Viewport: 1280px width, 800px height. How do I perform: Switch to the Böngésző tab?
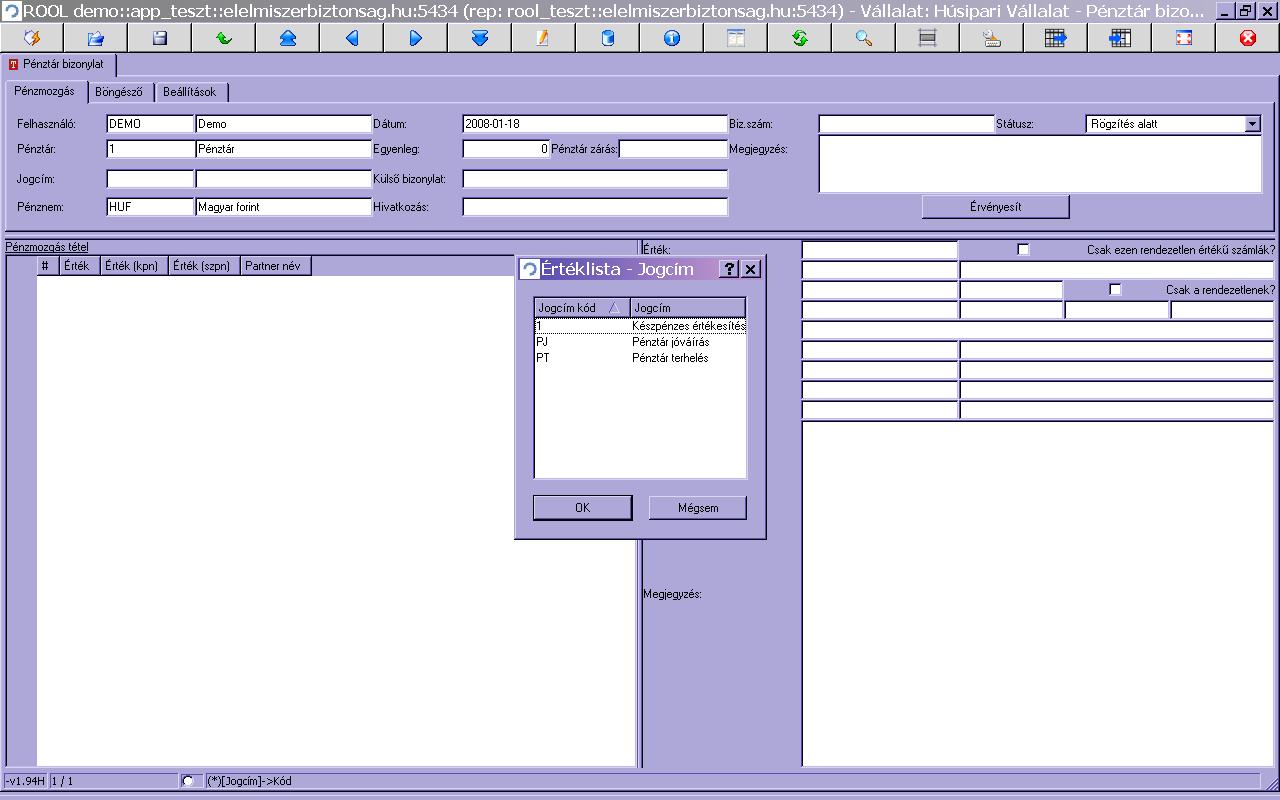pyautogui.click(x=119, y=92)
